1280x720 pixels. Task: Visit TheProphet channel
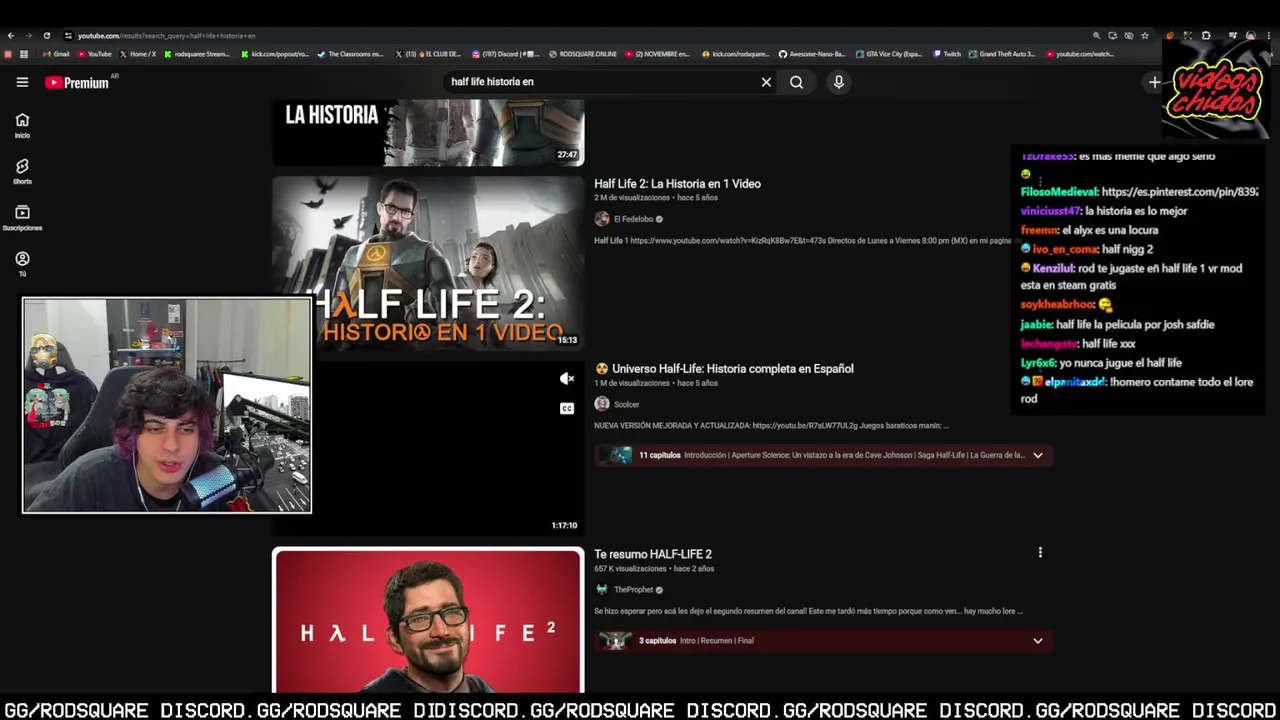click(x=633, y=590)
